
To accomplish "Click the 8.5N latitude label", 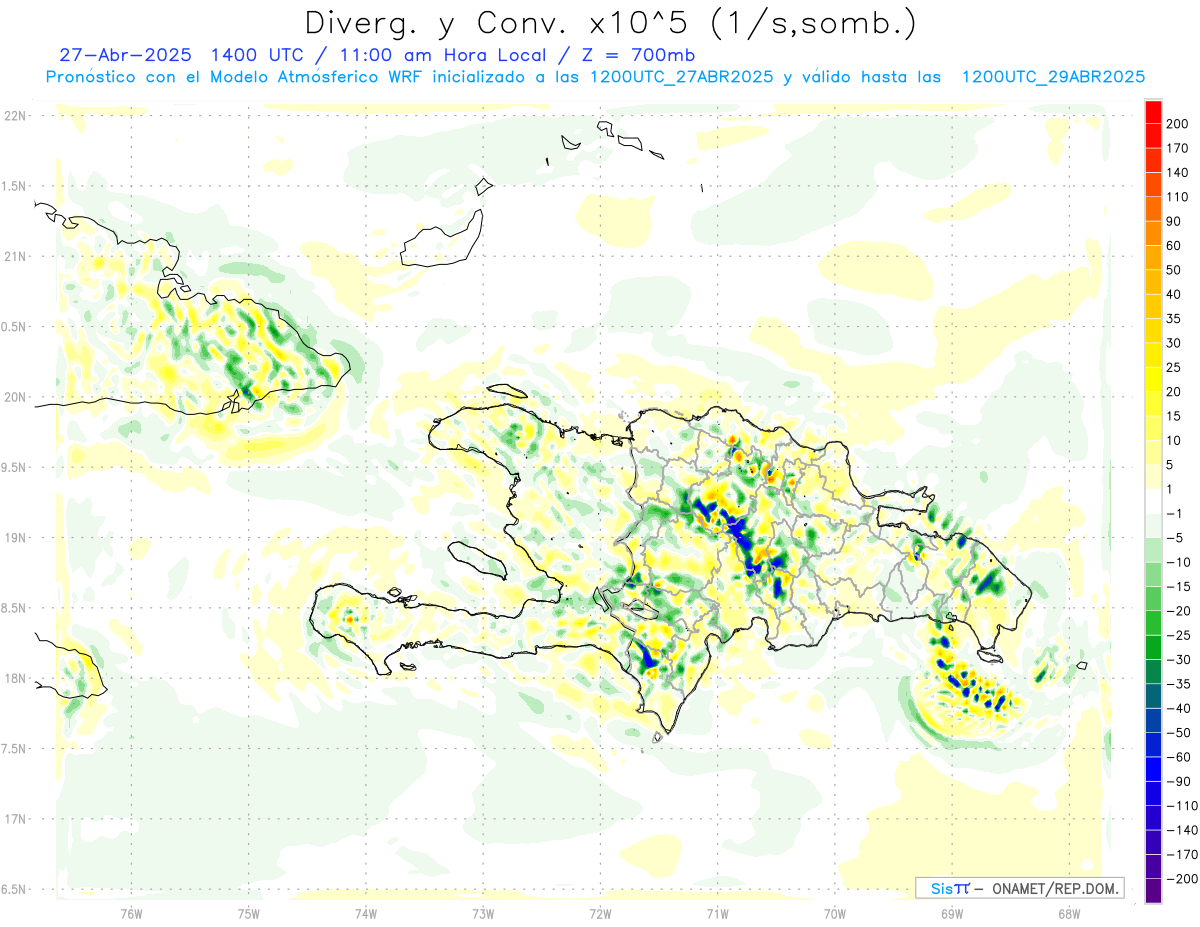I will point(14,608).
